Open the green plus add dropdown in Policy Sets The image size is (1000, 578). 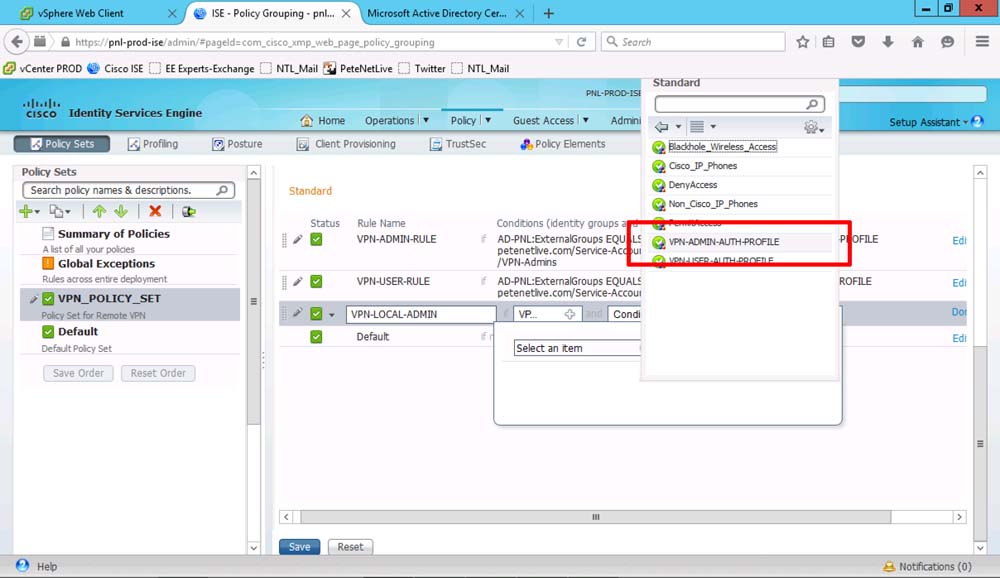click(x=29, y=211)
